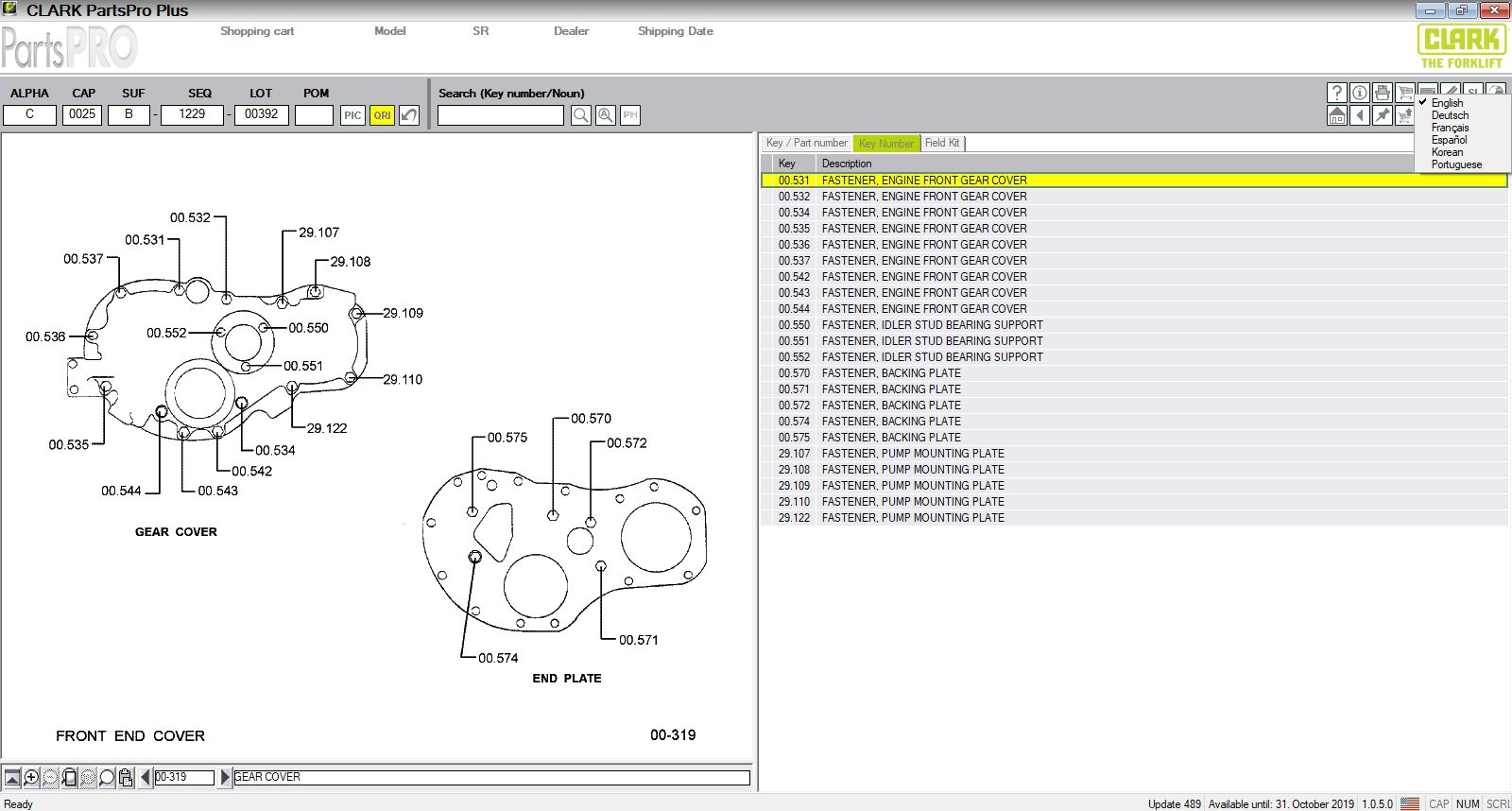Click the pushpin icon
Image resolution: width=1512 pixels, height=811 pixels.
[1382, 115]
